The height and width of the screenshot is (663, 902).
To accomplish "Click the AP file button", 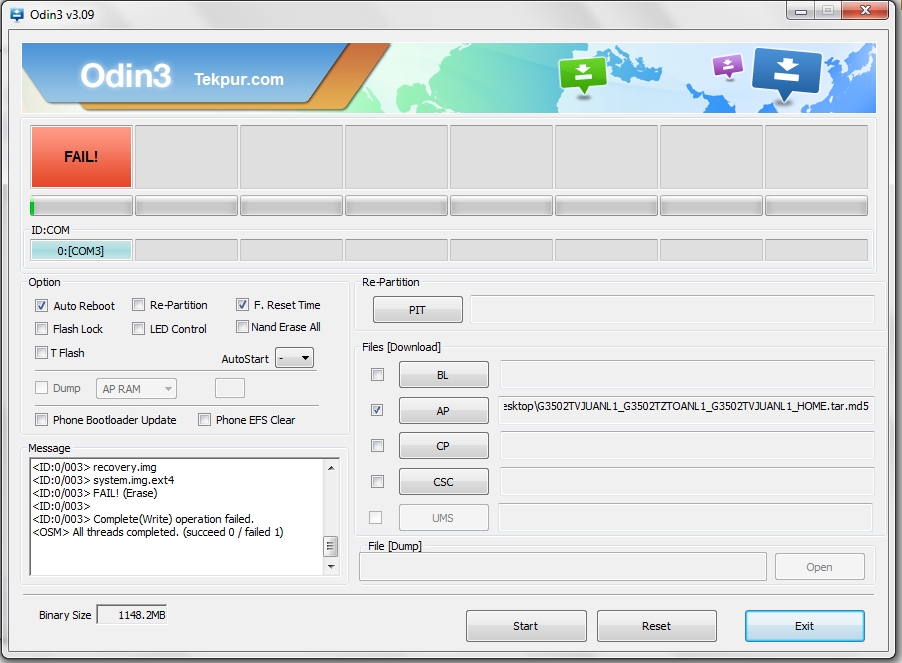I will click(444, 411).
